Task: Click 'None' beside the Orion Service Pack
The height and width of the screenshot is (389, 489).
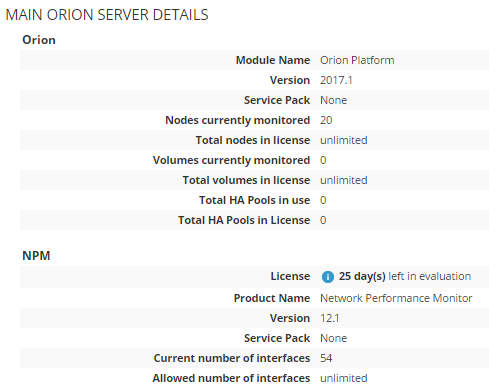Action: (333, 100)
